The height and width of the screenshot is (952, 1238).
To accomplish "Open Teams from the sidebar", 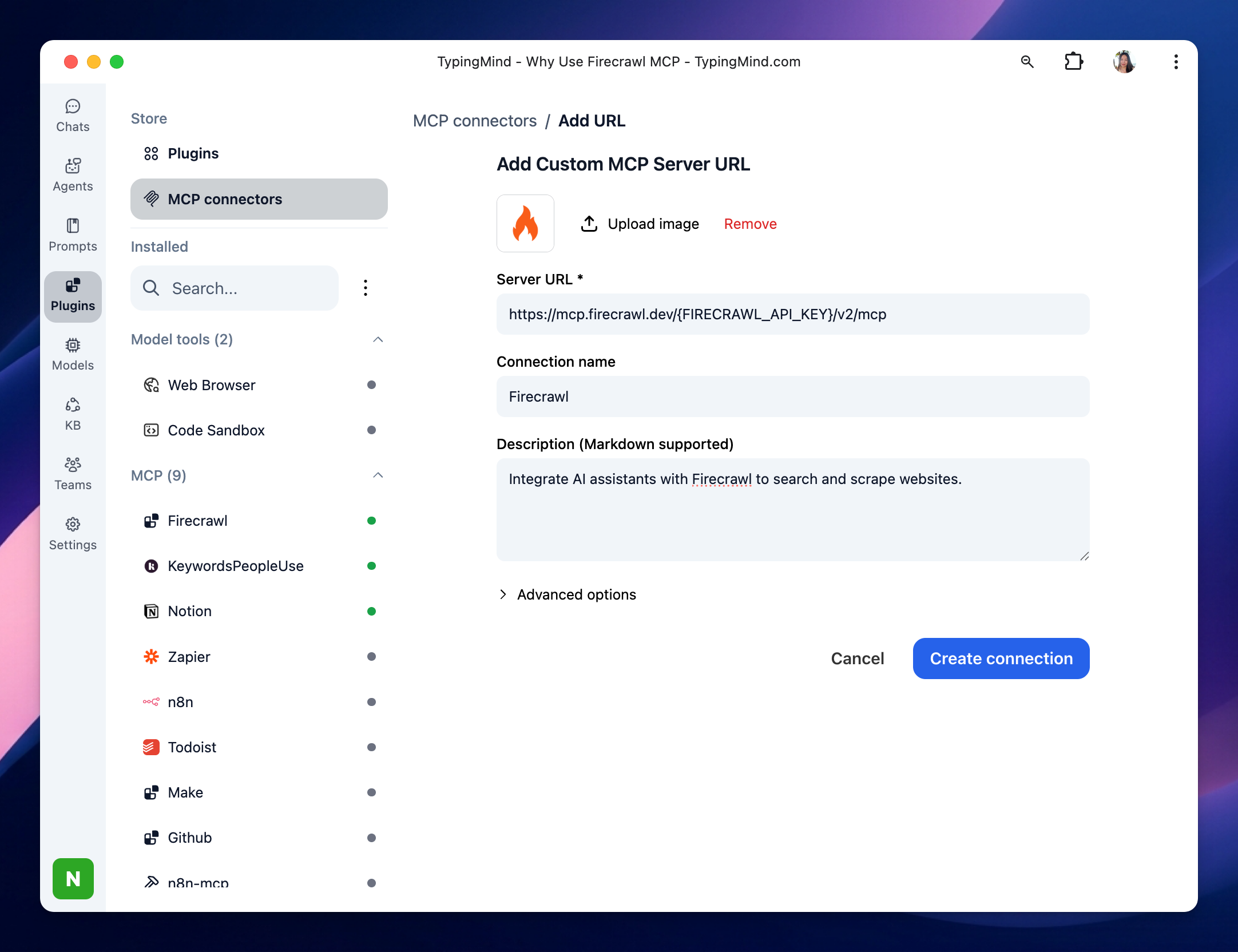I will coord(73,474).
